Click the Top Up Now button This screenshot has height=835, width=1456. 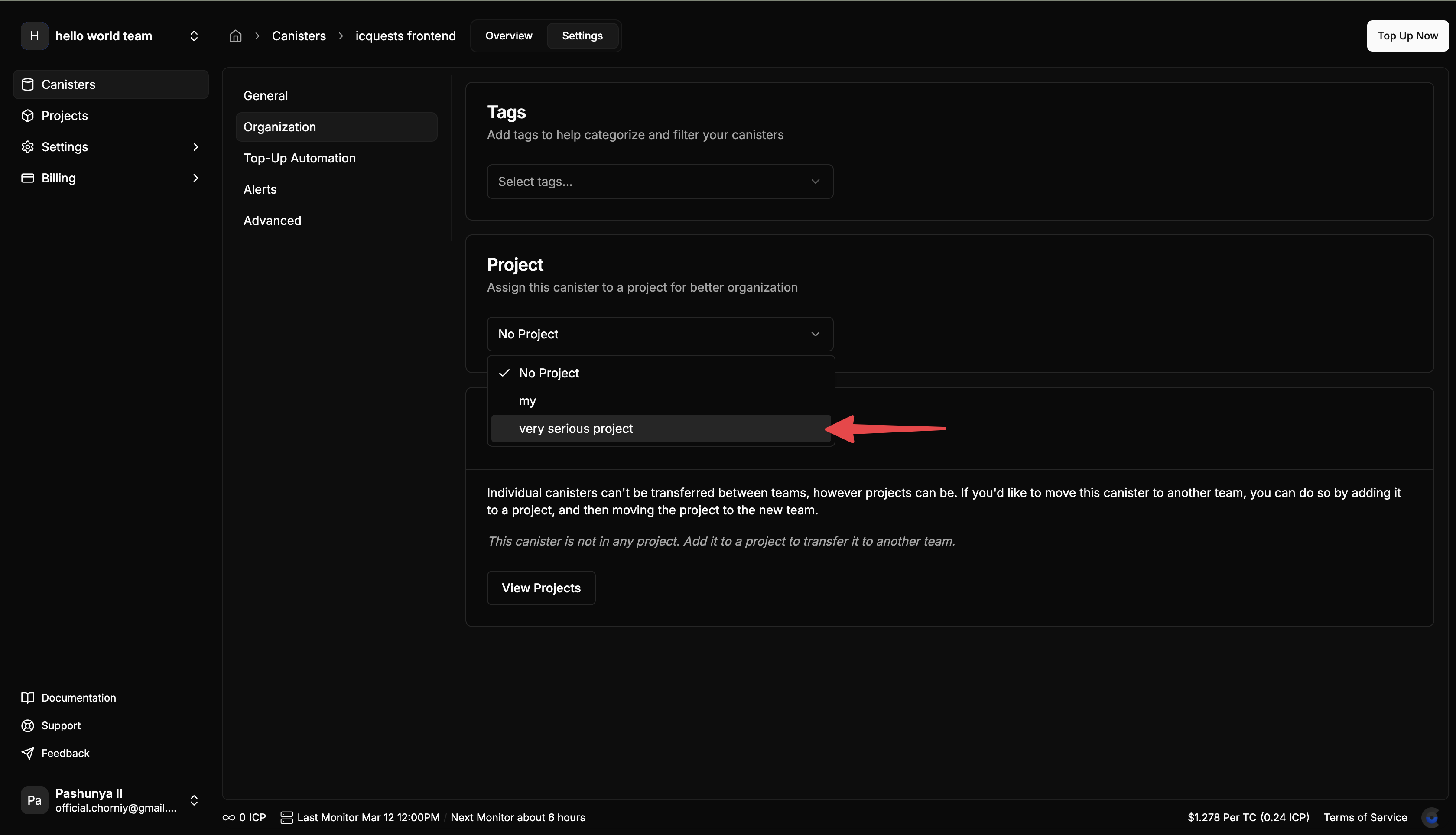point(1407,36)
